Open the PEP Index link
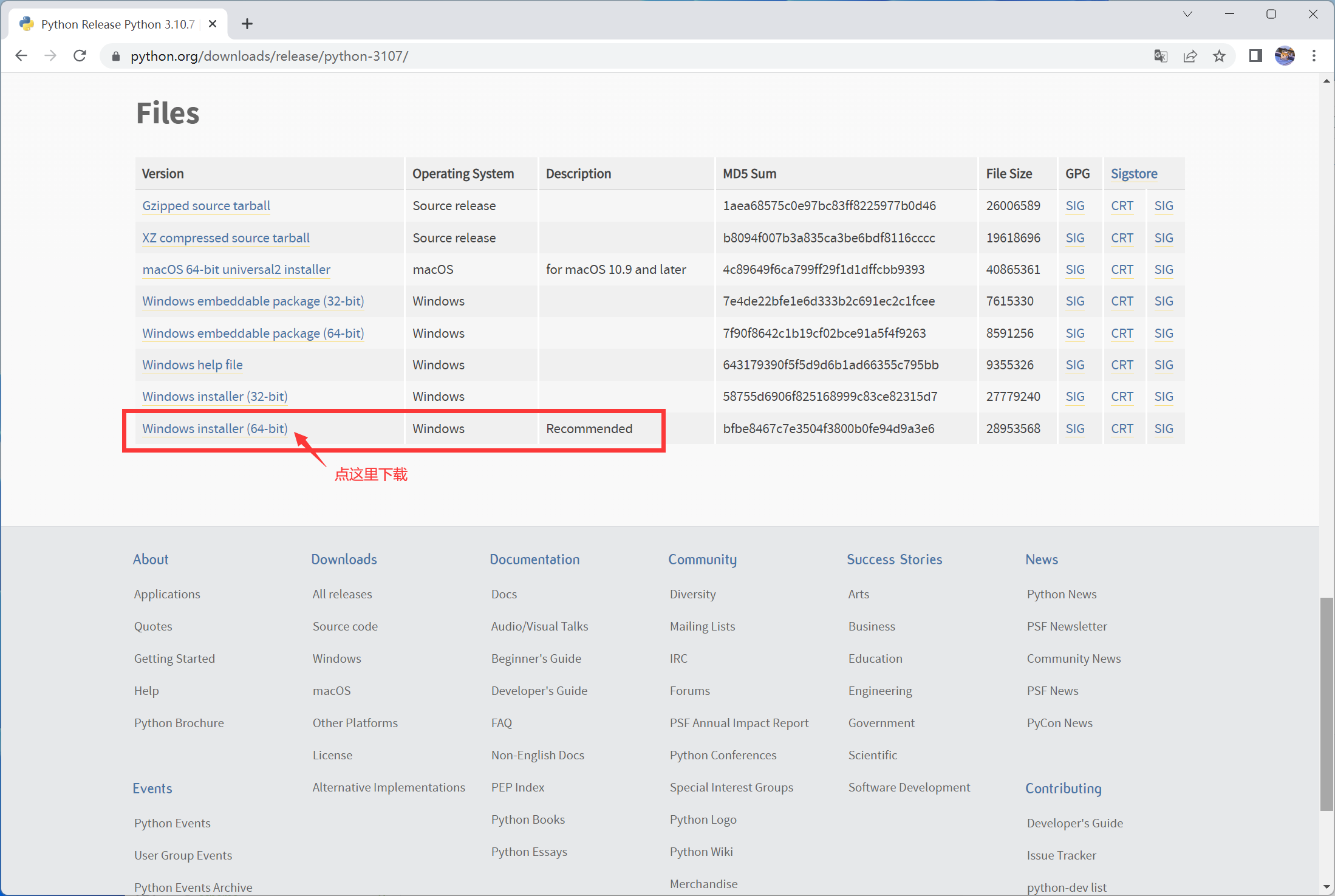The height and width of the screenshot is (896, 1335). coord(518,787)
